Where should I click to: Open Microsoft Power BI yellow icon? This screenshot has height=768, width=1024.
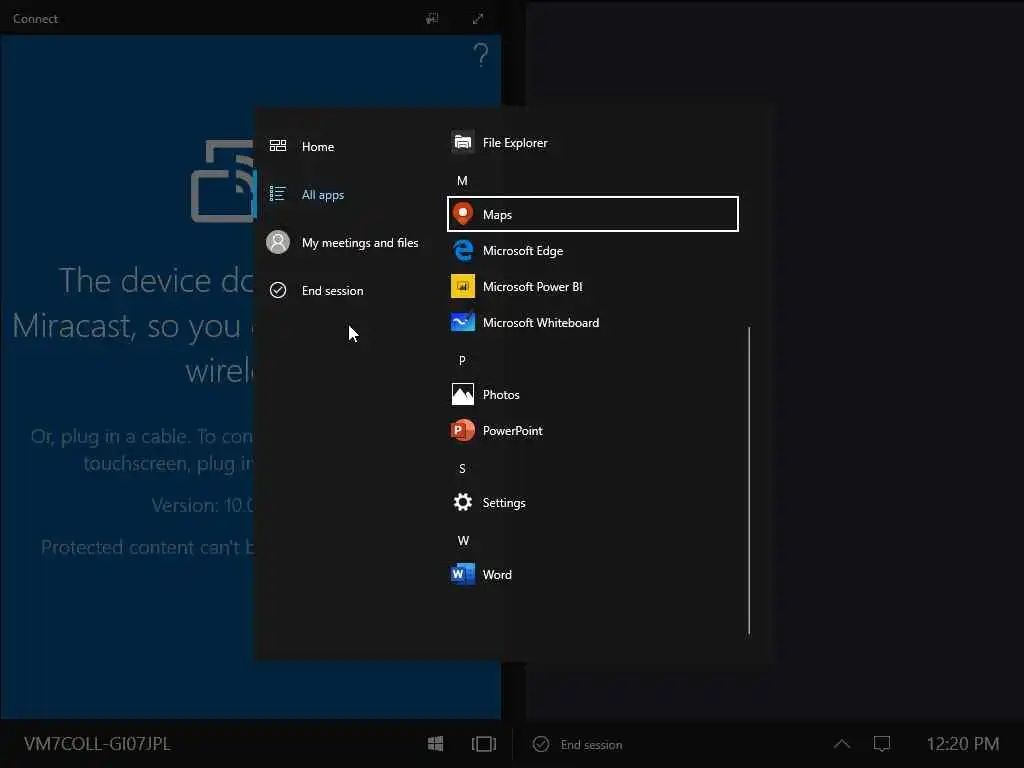coord(463,286)
